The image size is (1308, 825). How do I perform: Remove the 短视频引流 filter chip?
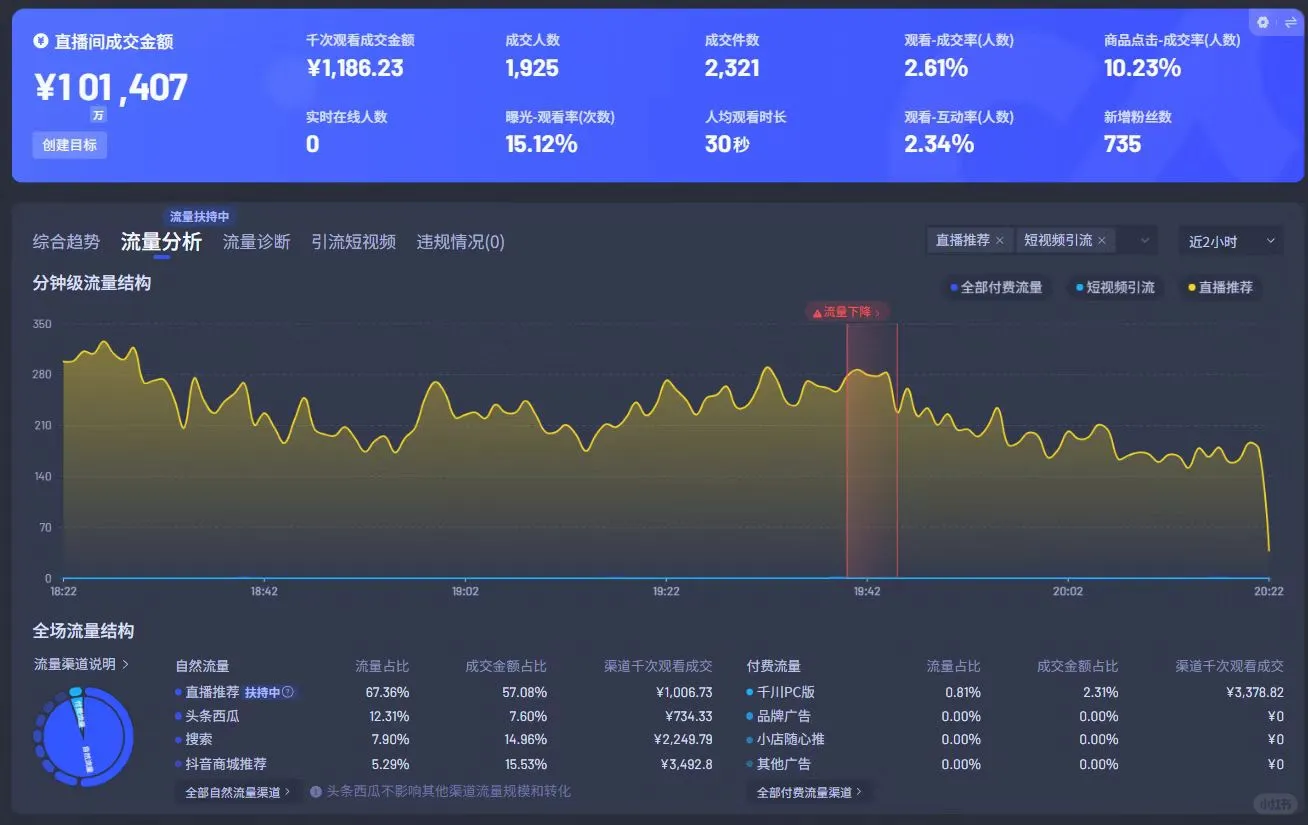[1102, 240]
